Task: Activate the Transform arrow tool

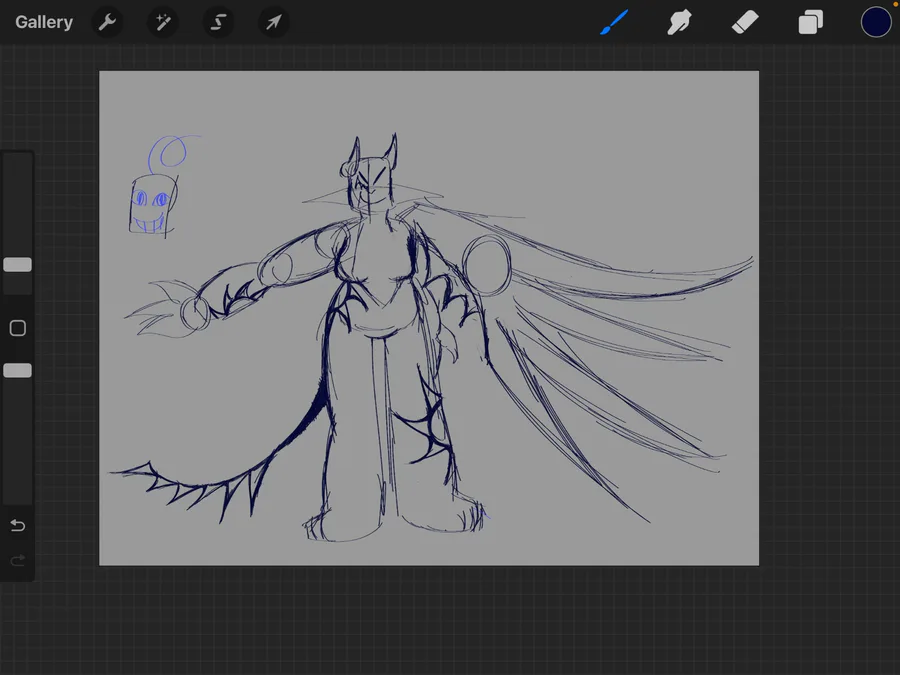Action: coord(273,22)
